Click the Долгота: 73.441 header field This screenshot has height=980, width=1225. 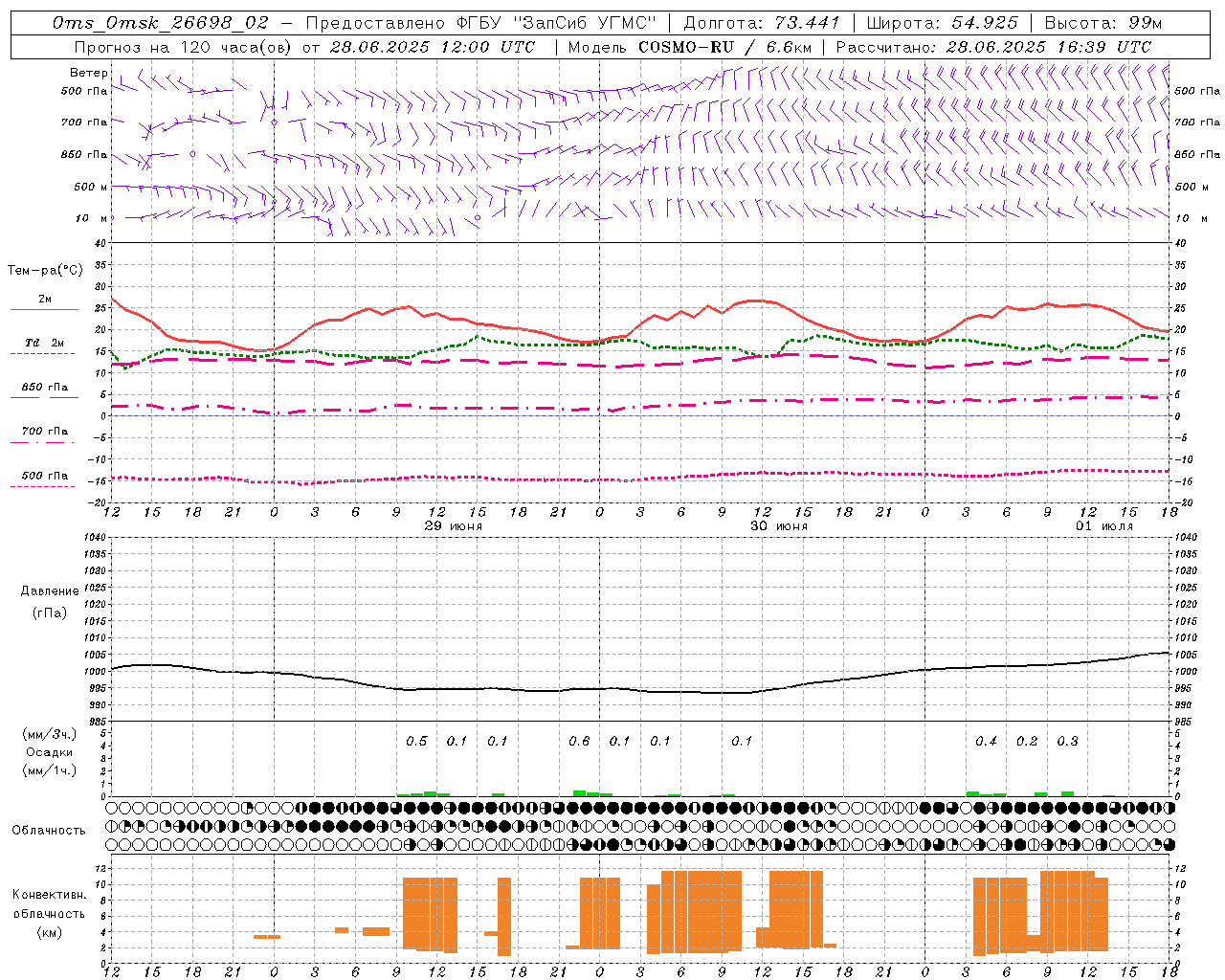pyautogui.click(x=762, y=23)
